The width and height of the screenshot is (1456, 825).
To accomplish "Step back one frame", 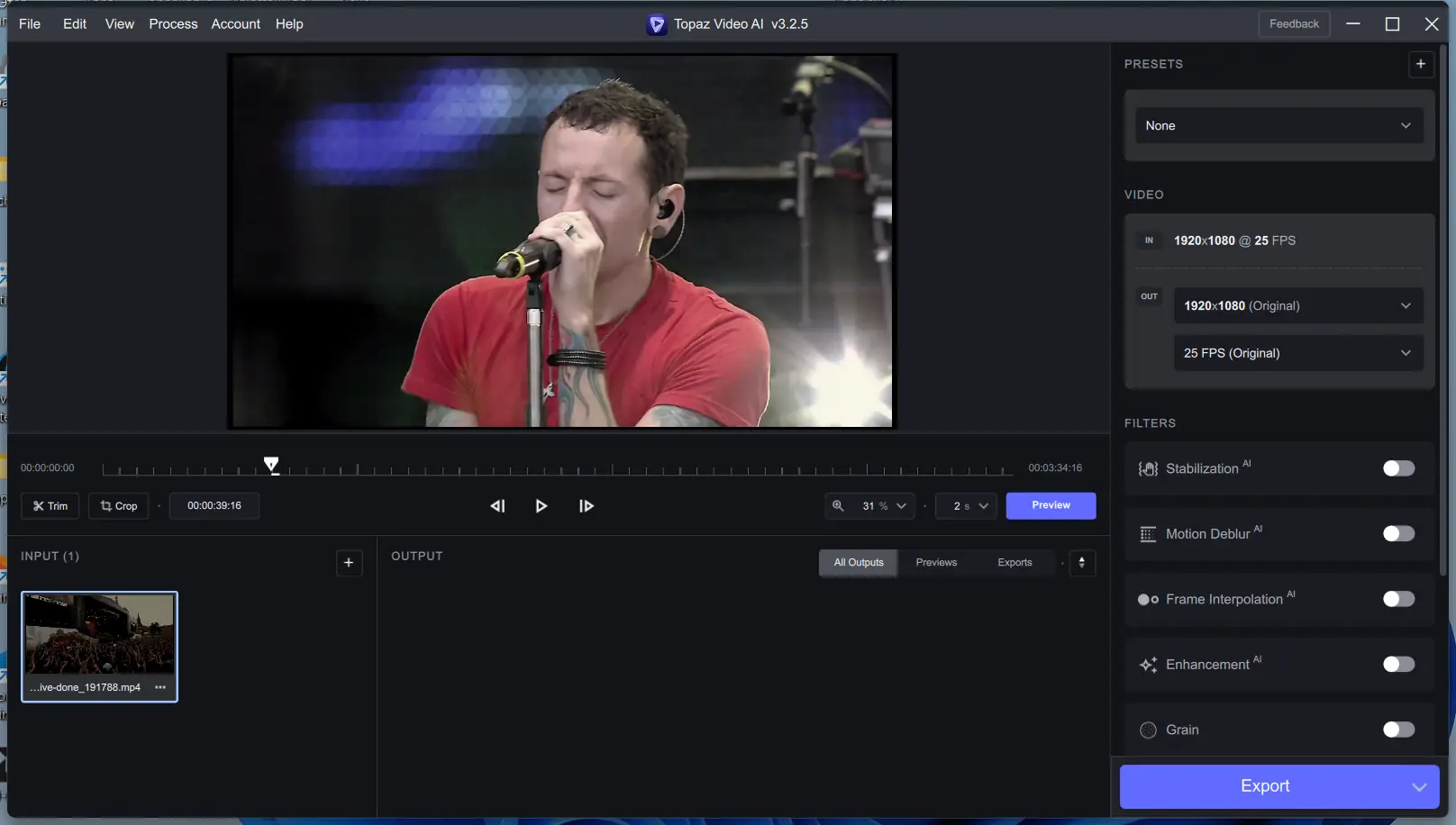I will click(x=497, y=506).
